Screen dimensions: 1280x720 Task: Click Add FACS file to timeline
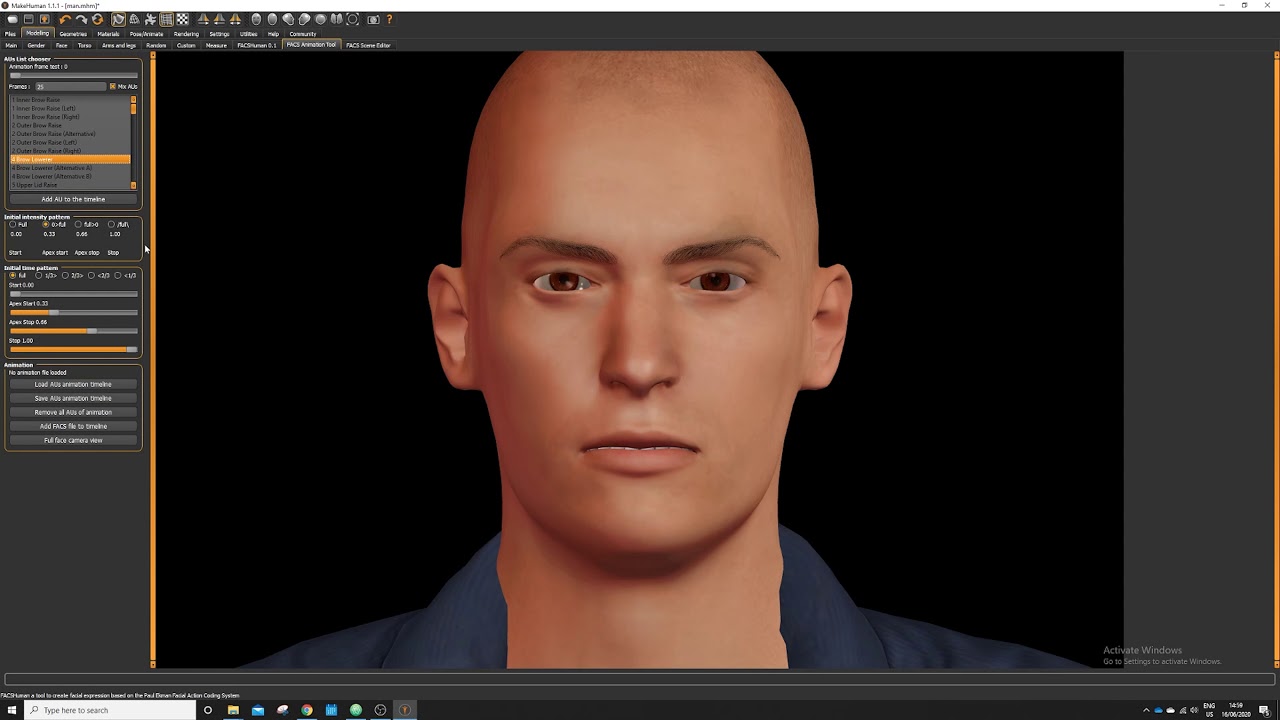[73, 426]
